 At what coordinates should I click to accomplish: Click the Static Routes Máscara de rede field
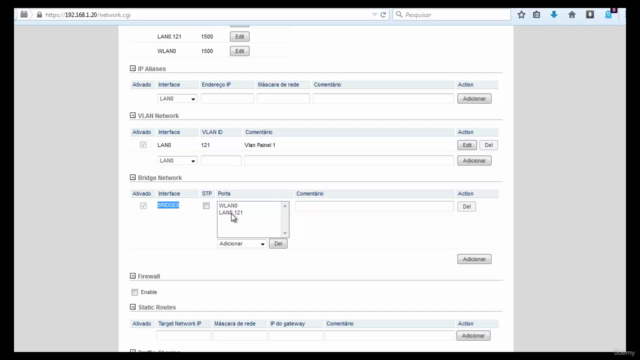[x=240, y=336]
